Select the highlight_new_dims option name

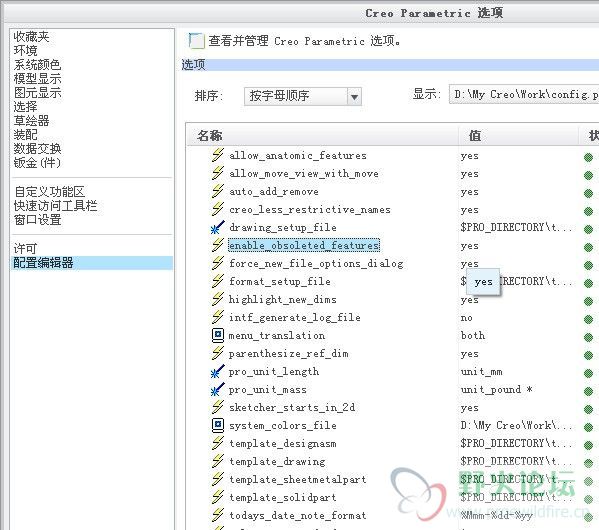pos(283,300)
